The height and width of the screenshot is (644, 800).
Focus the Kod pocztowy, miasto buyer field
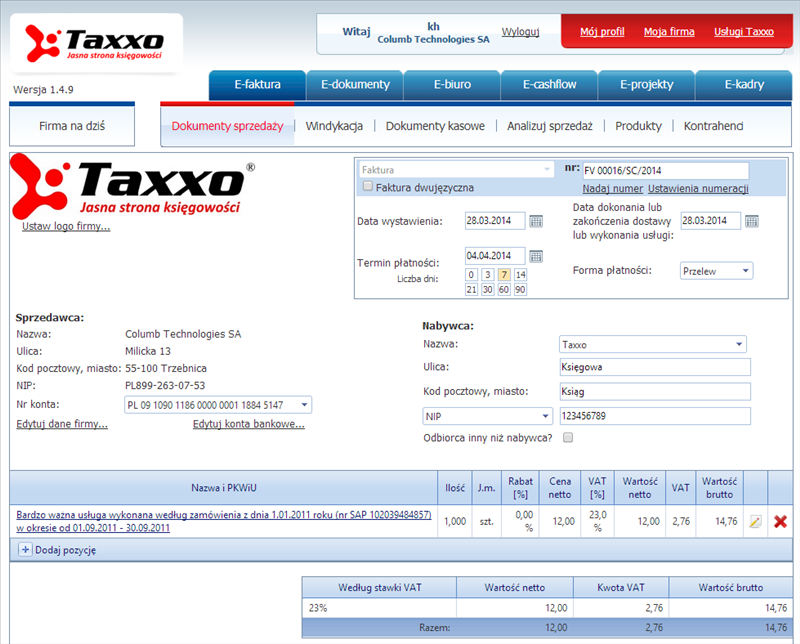[x=655, y=391]
